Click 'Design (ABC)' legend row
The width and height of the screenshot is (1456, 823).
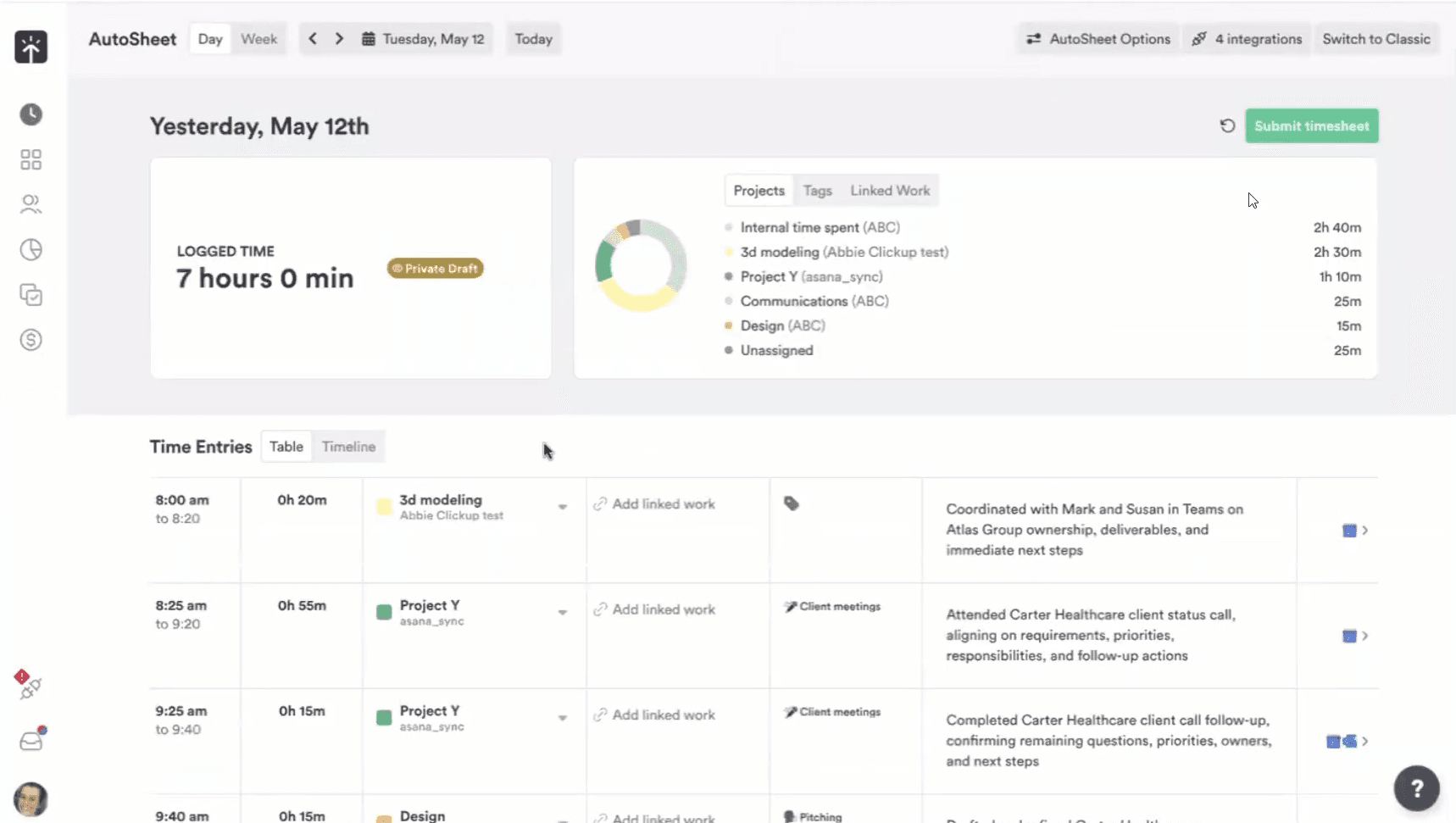tap(1042, 325)
